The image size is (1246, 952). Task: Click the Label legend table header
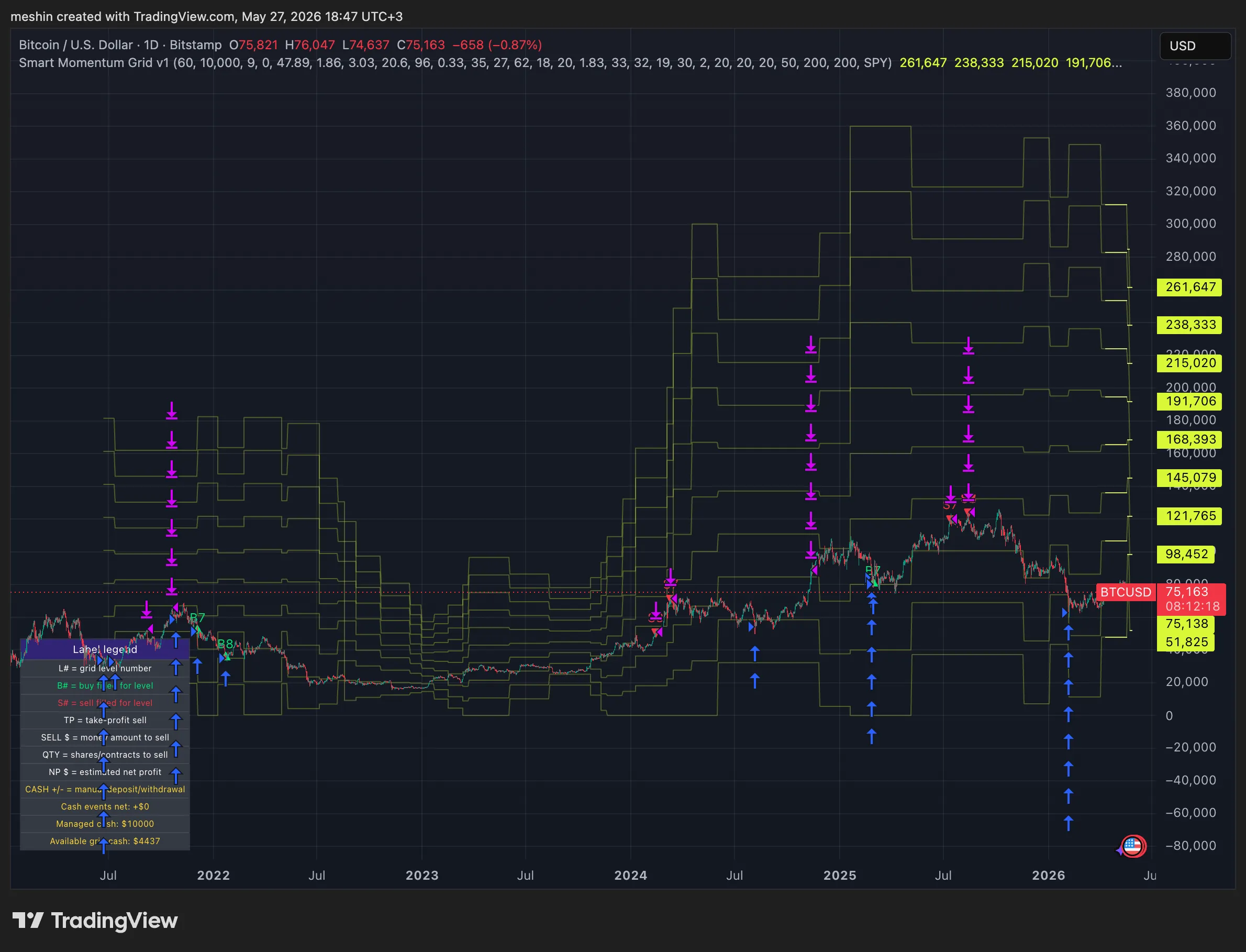coord(105,649)
